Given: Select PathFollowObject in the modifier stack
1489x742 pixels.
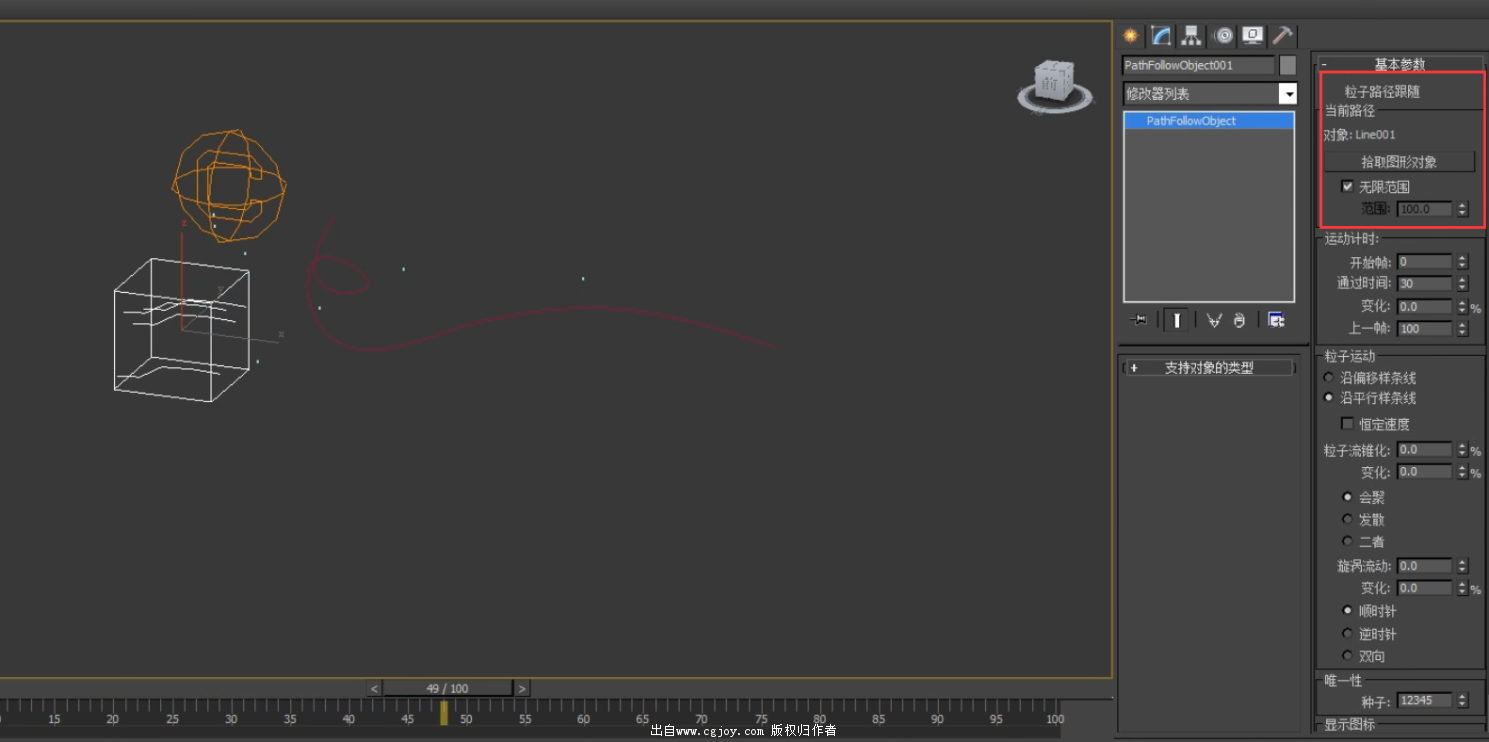Looking at the screenshot, I should click(1209, 121).
